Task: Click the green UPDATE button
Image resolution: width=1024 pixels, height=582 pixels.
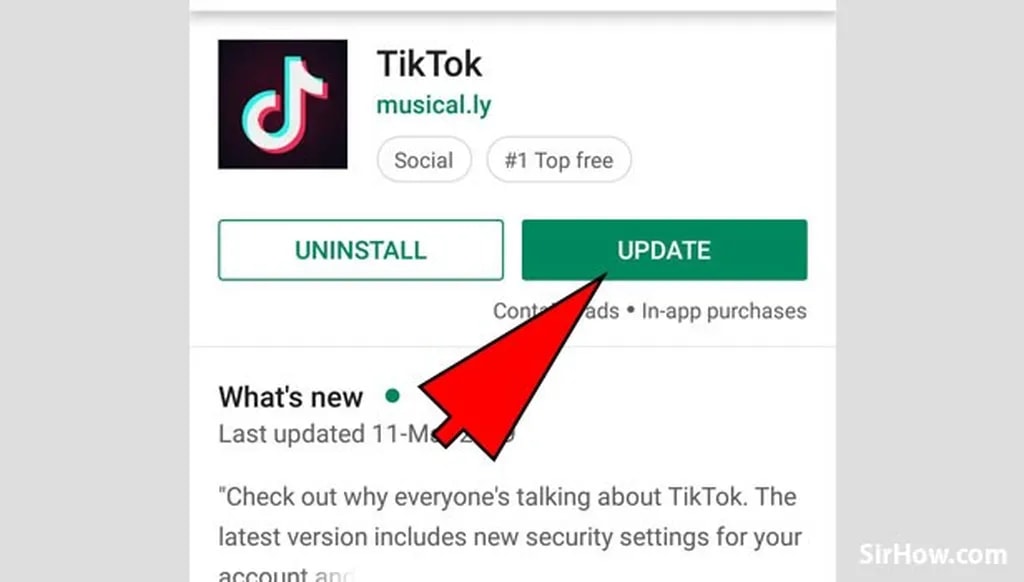Action: tap(664, 250)
